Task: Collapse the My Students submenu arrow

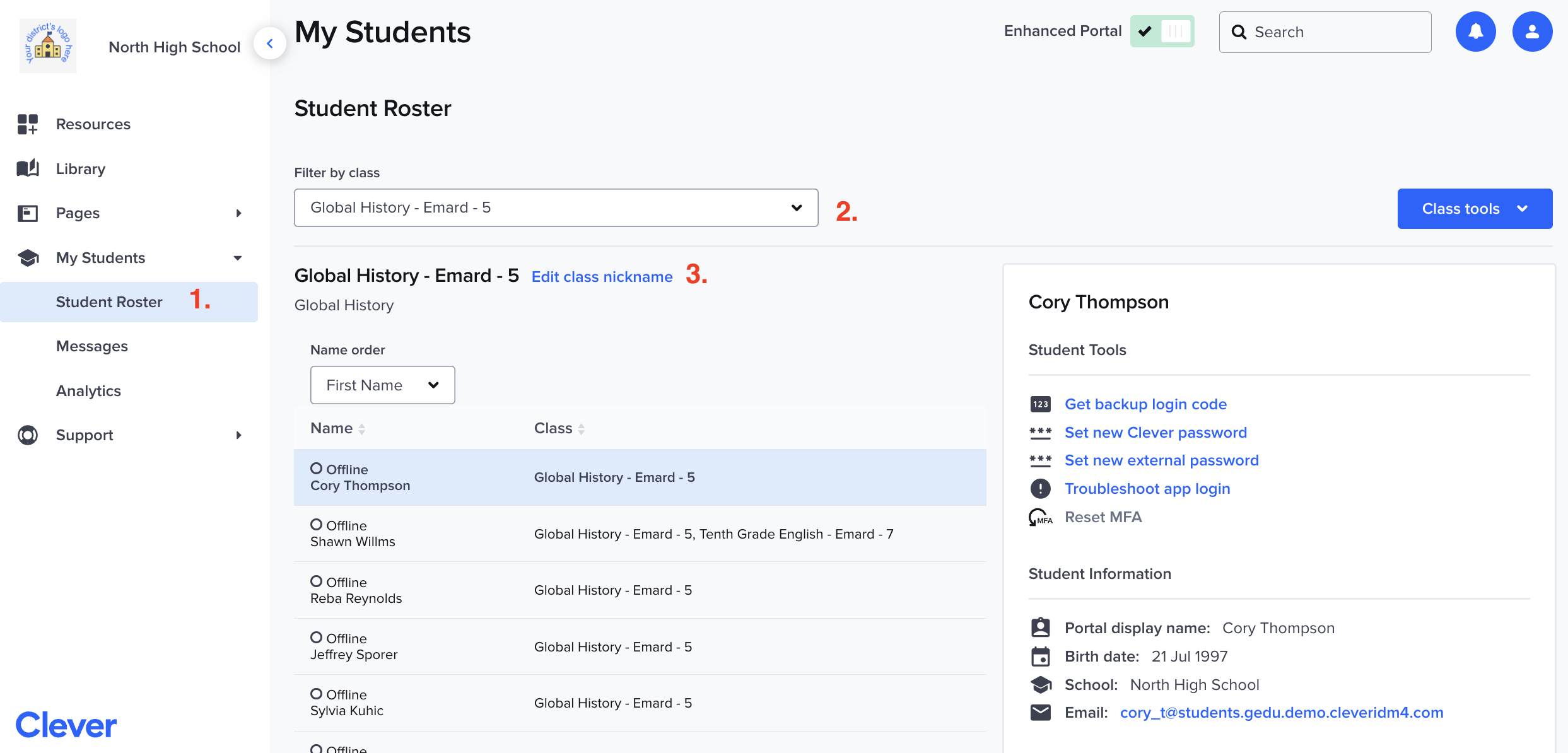Action: click(238, 258)
